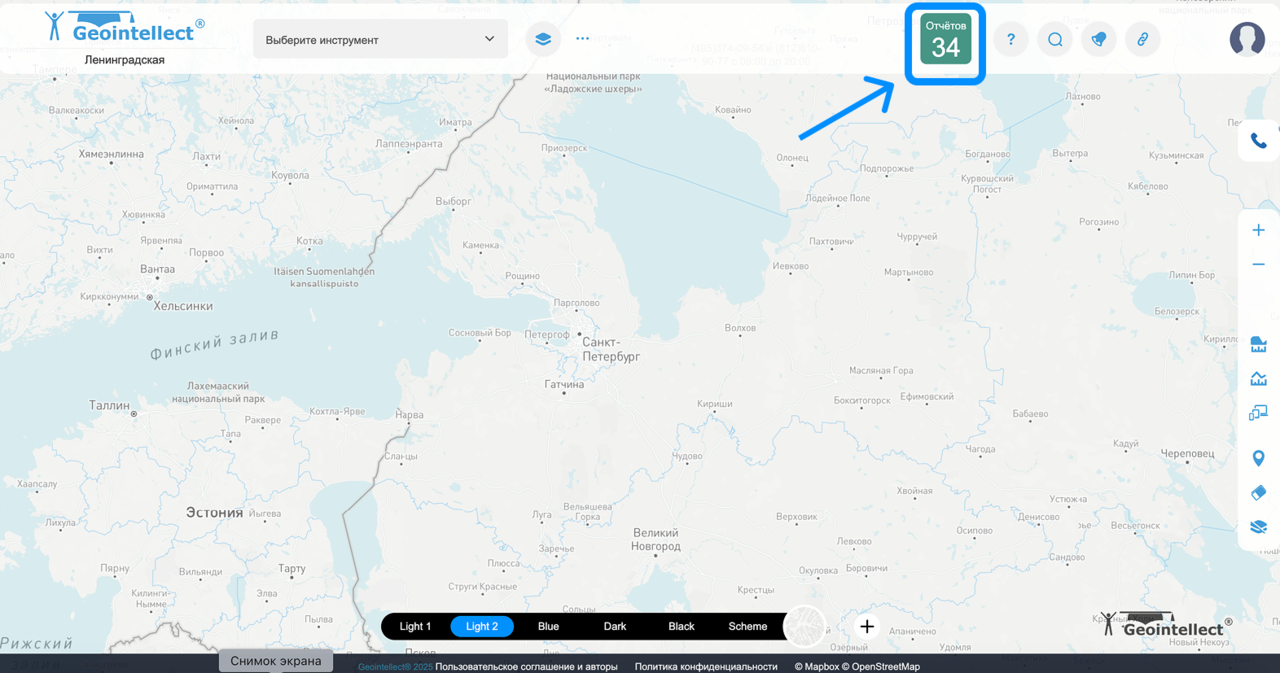Click the search magnifier icon
The height and width of the screenshot is (673, 1280).
pos(1055,40)
